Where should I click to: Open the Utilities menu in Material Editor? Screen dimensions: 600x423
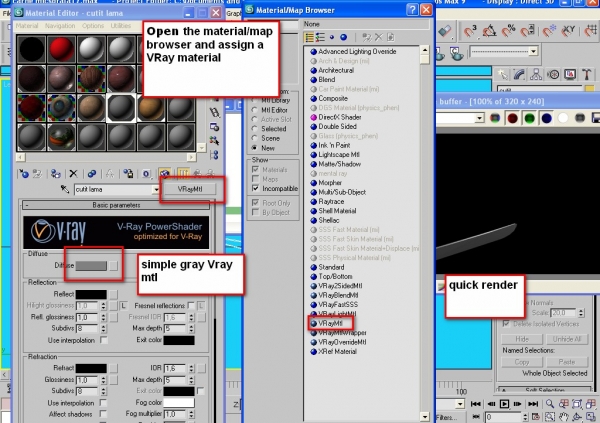(121, 26)
